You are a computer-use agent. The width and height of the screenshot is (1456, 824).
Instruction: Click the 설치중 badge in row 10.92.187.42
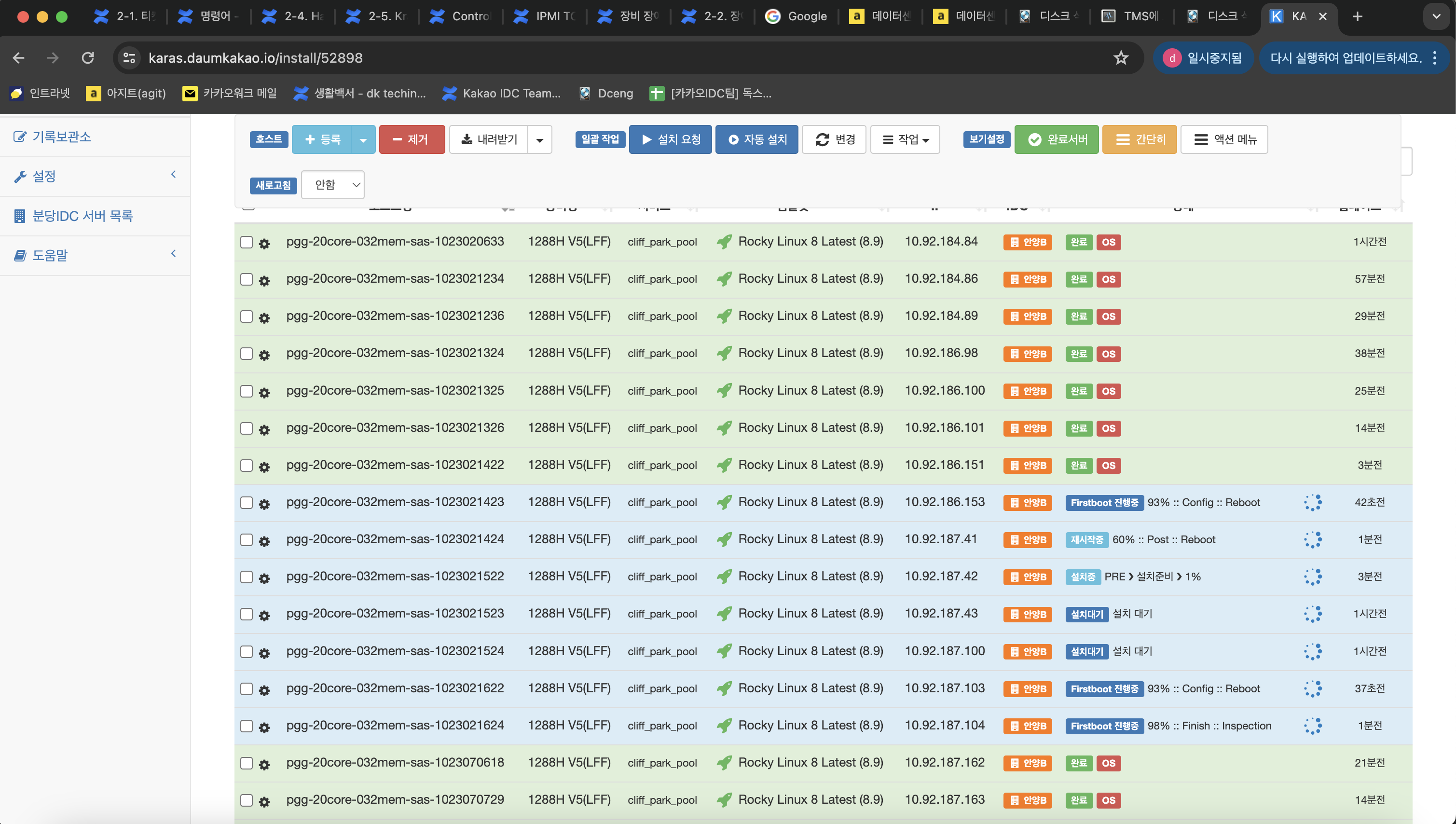[x=1083, y=577]
